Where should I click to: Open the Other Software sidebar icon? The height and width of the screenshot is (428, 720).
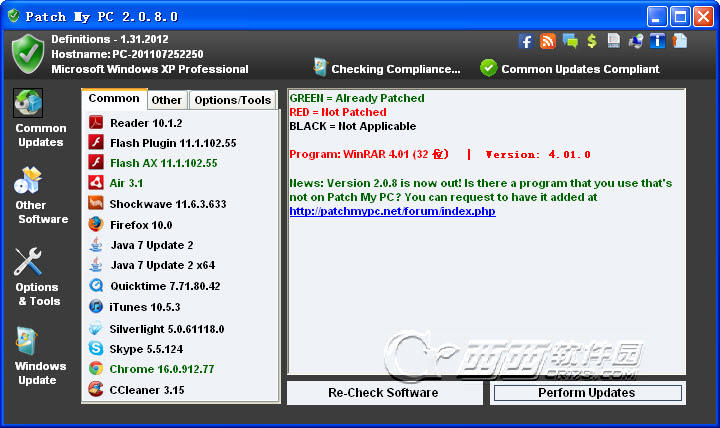pyautogui.click(x=28, y=180)
